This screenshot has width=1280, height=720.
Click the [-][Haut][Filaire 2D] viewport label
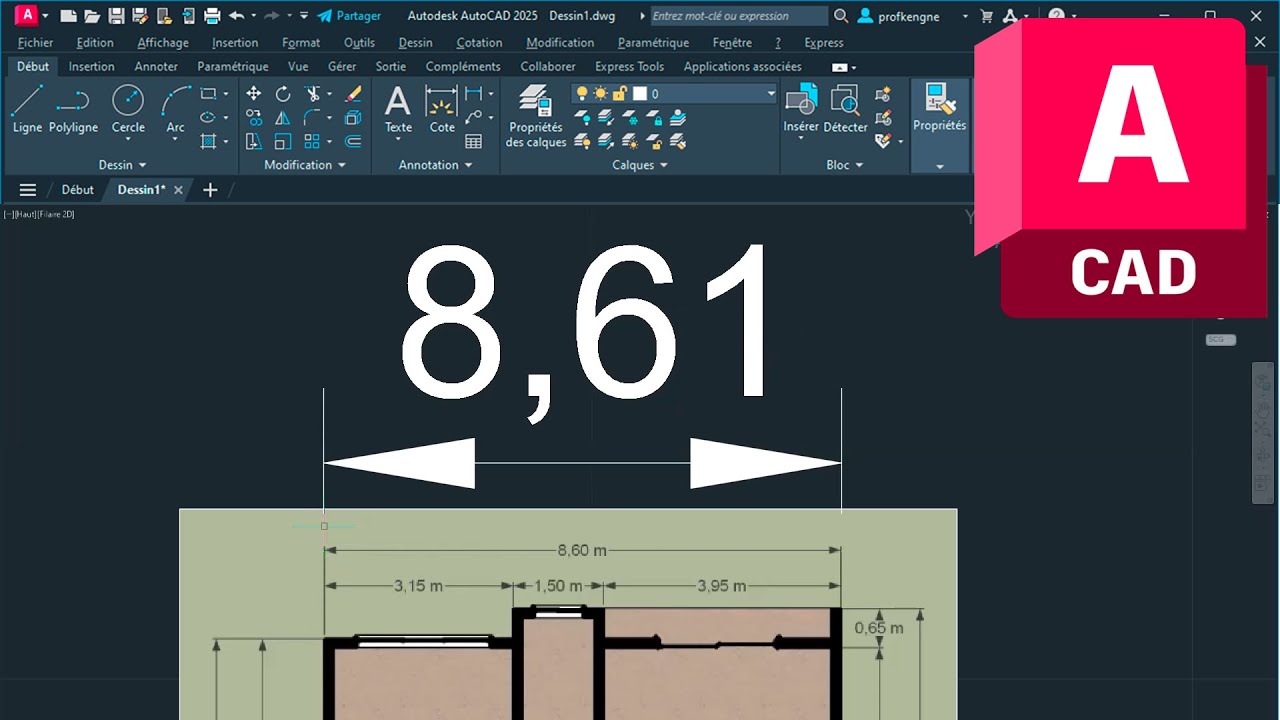coord(39,214)
